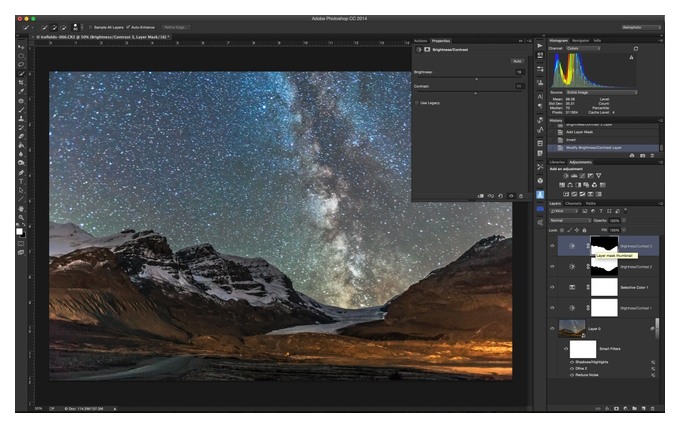Screen dimensions: 680x428
Task: Select the Invert history state
Action: point(571,140)
